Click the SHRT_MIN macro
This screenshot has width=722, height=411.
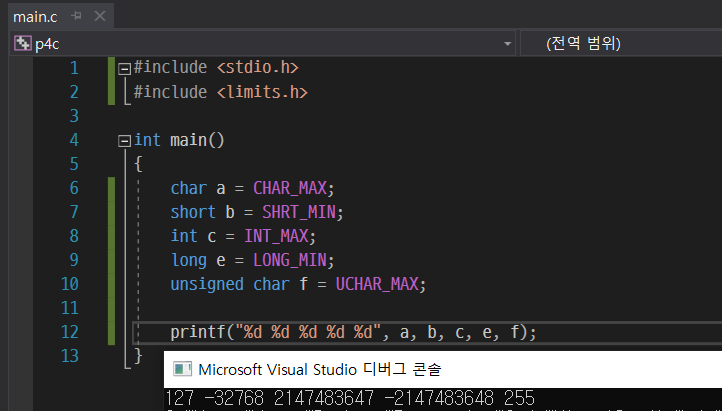click(299, 212)
